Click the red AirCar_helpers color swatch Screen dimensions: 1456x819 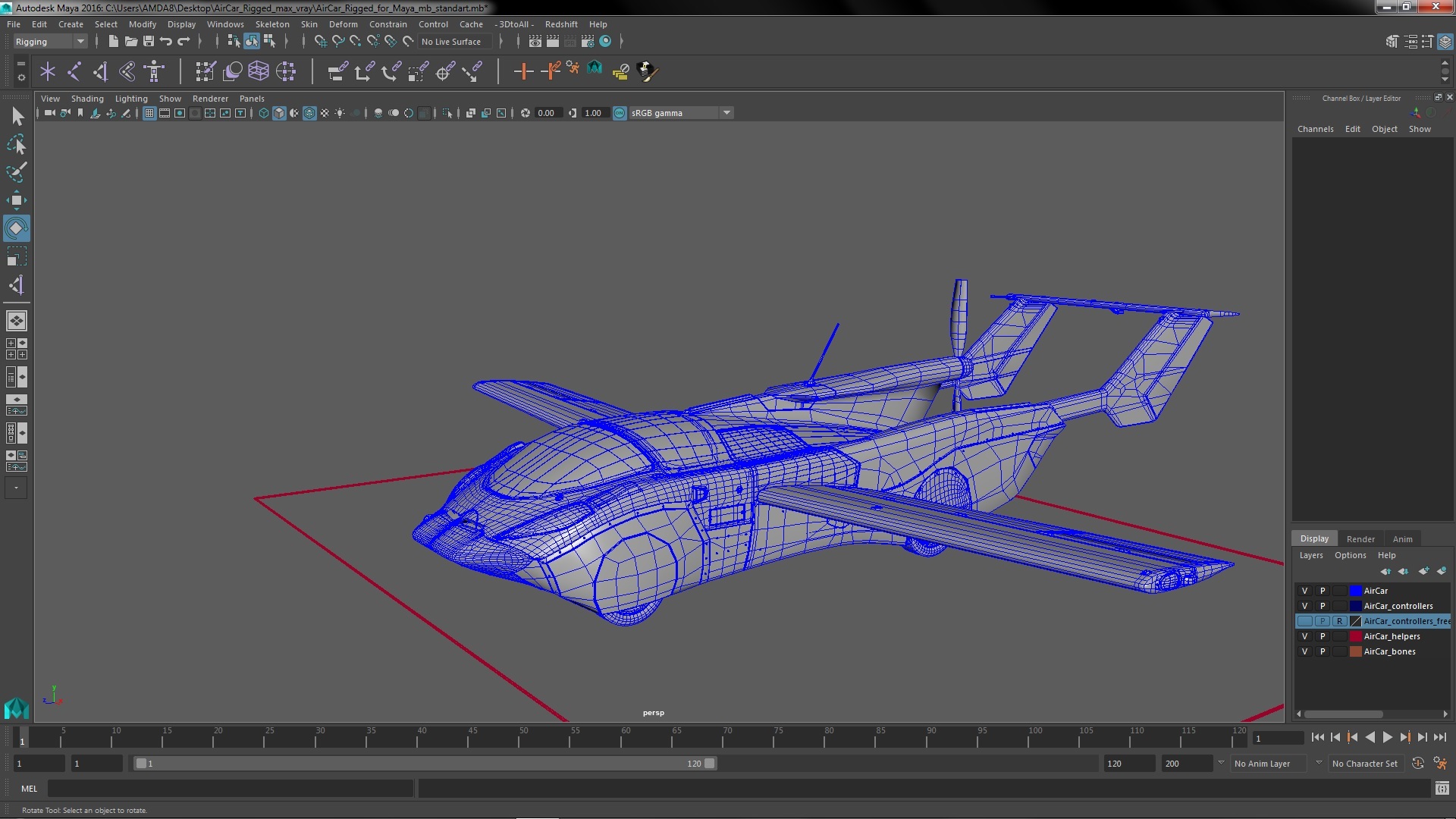[x=1356, y=636]
